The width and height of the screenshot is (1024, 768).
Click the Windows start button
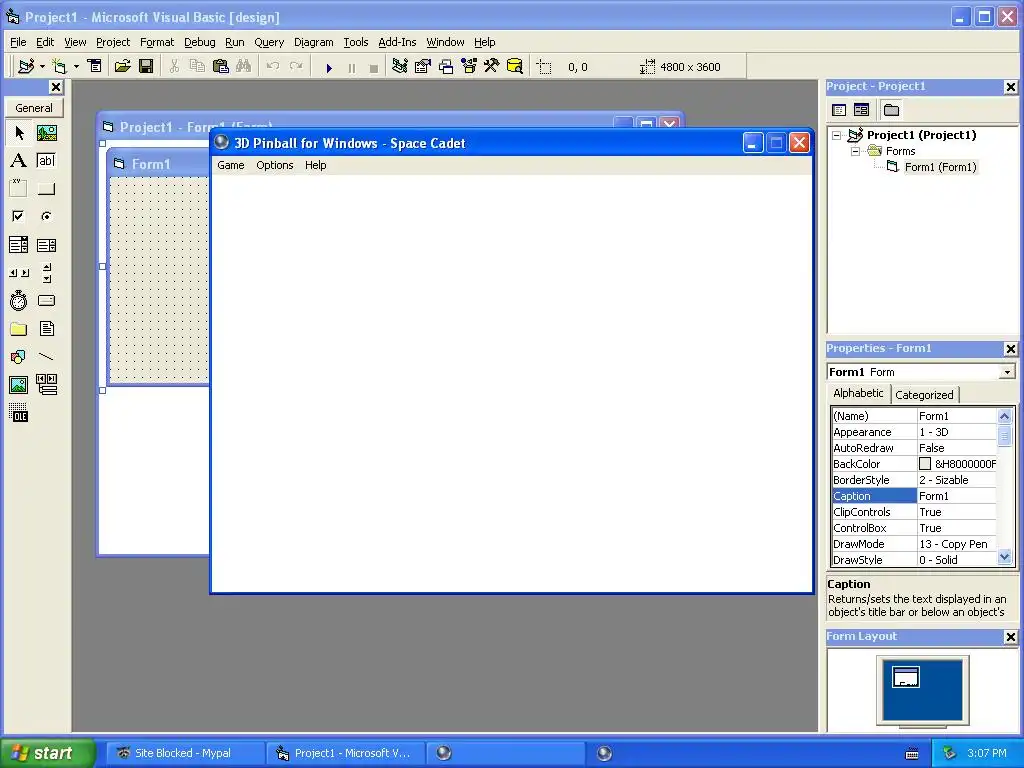[48, 753]
